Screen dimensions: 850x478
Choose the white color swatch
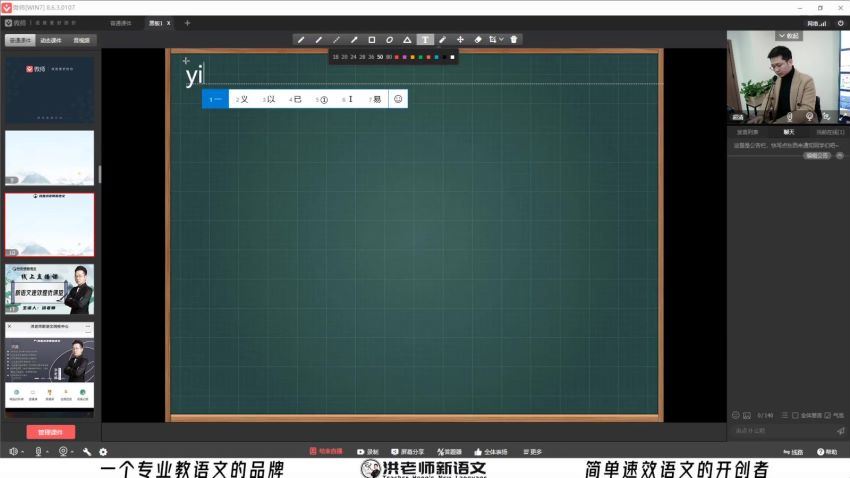coord(452,57)
